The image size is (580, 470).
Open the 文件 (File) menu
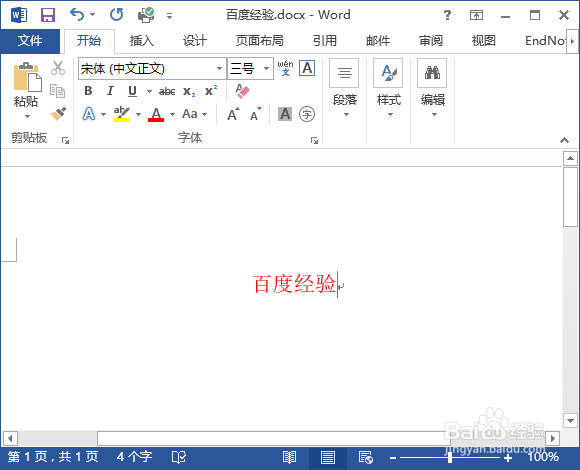coord(30,41)
